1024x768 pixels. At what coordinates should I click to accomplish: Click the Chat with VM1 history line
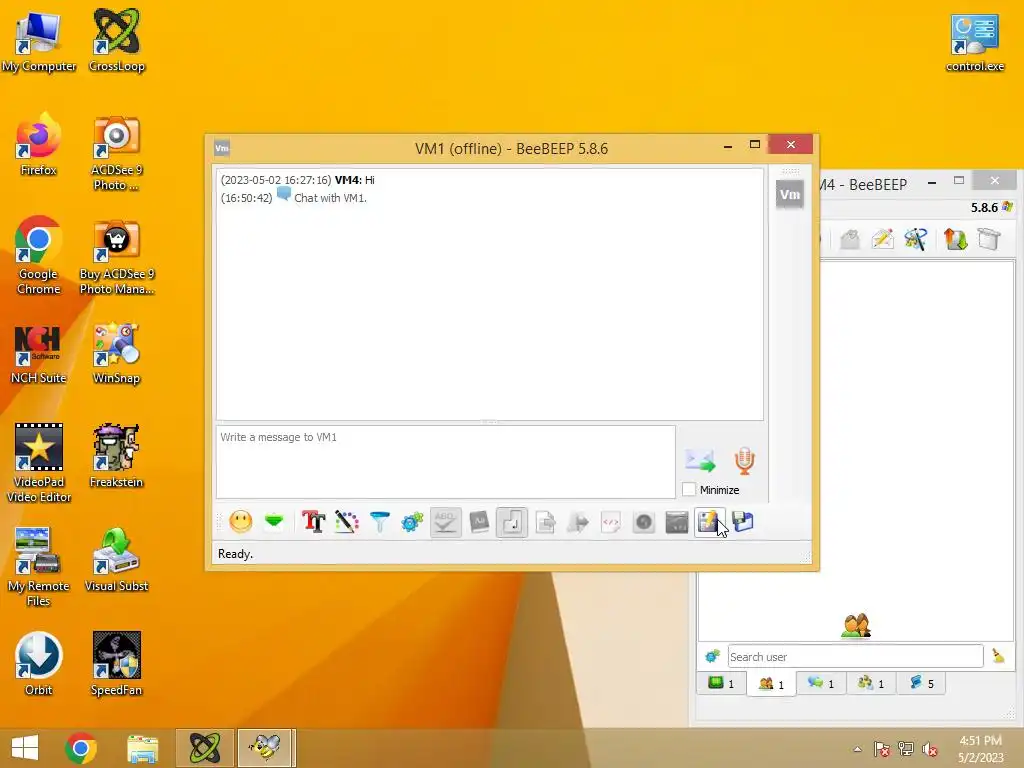pyautogui.click(x=294, y=198)
